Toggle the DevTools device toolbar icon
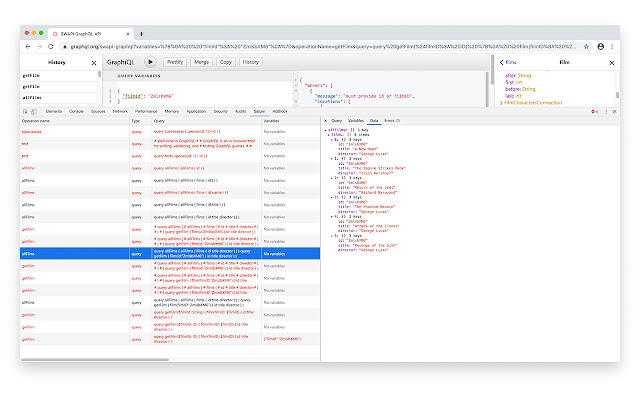640x400 pixels. pos(34,111)
